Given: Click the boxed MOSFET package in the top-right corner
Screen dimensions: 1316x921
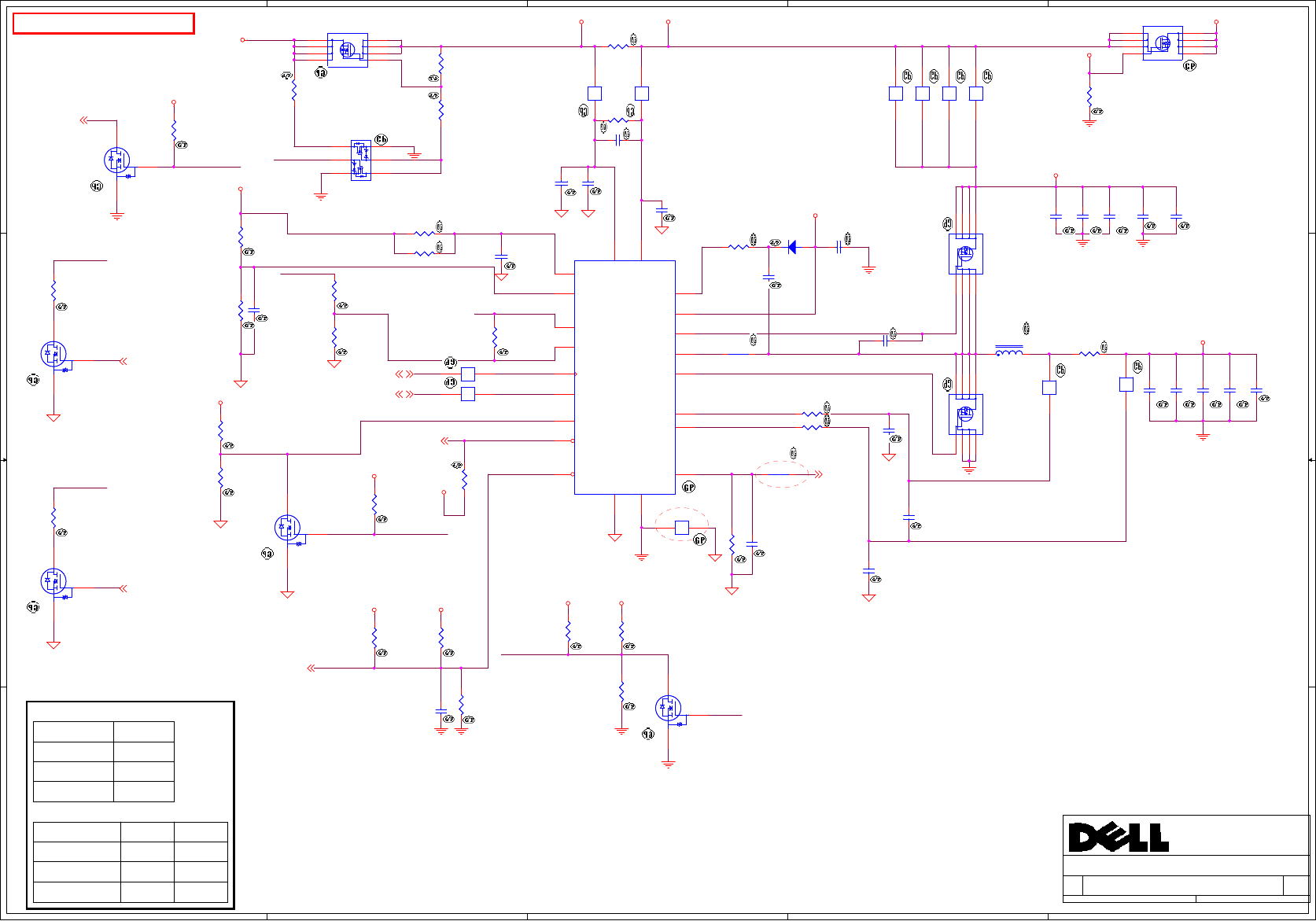Looking at the screenshot, I should point(1163,43).
